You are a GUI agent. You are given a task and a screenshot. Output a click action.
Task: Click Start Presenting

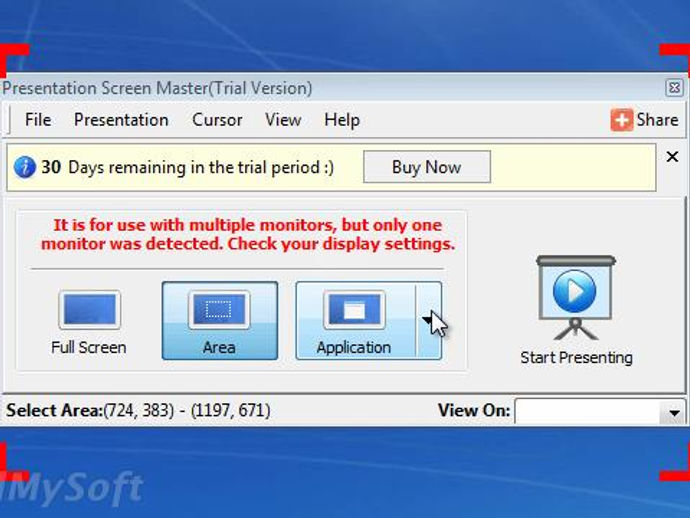[576, 310]
